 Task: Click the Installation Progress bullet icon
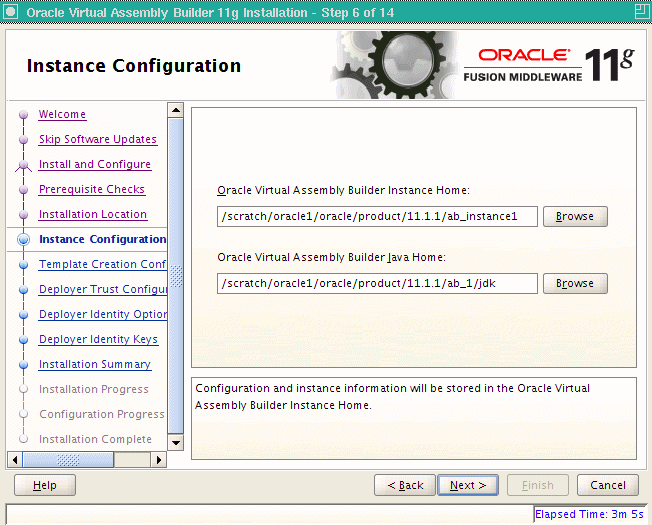(x=24, y=389)
